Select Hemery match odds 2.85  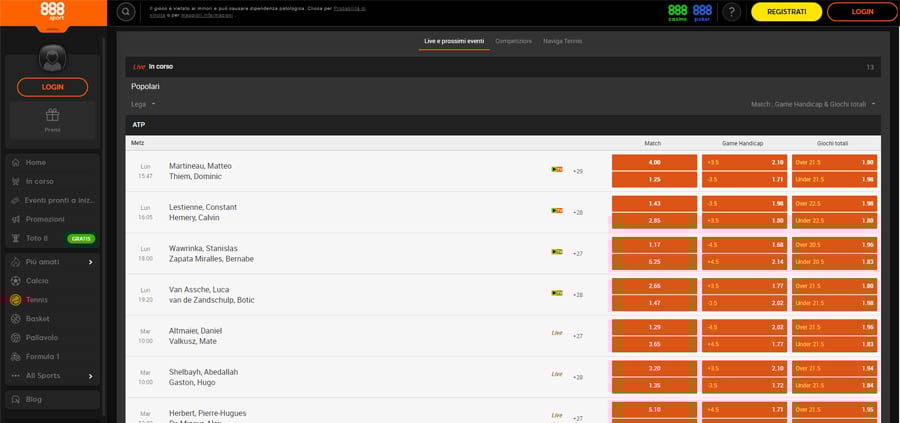pyautogui.click(x=654, y=221)
